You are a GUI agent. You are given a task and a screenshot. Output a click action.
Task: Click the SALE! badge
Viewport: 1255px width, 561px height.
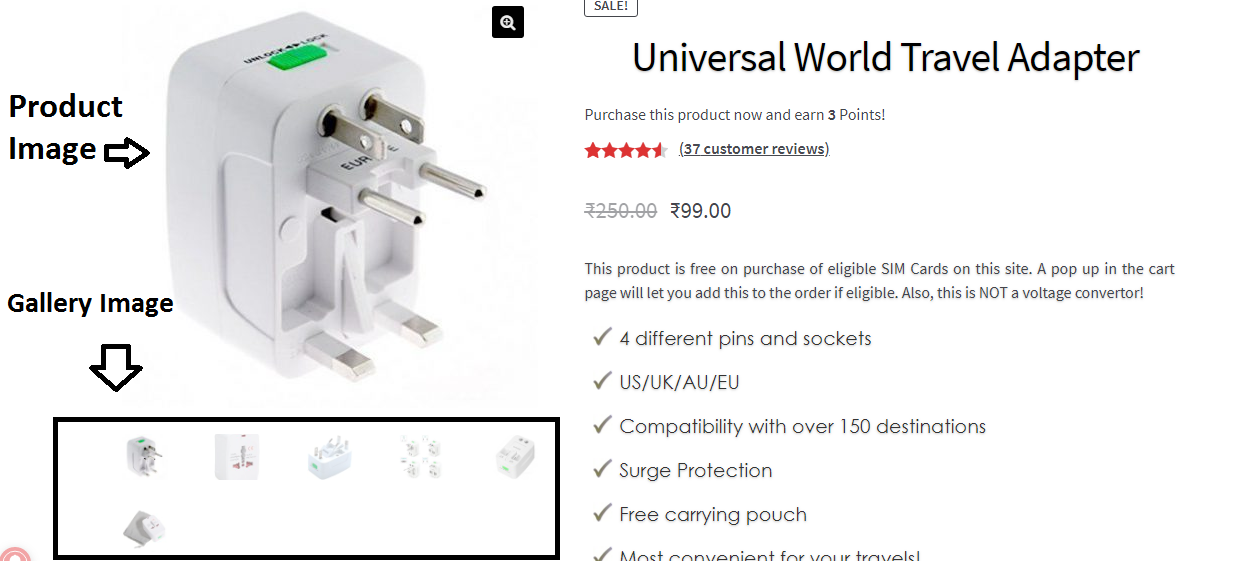pos(610,7)
